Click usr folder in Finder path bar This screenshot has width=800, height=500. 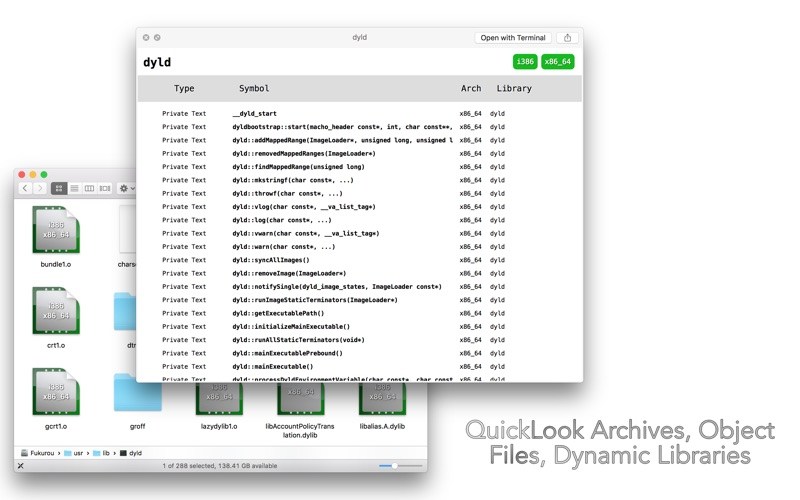(x=73, y=453)
